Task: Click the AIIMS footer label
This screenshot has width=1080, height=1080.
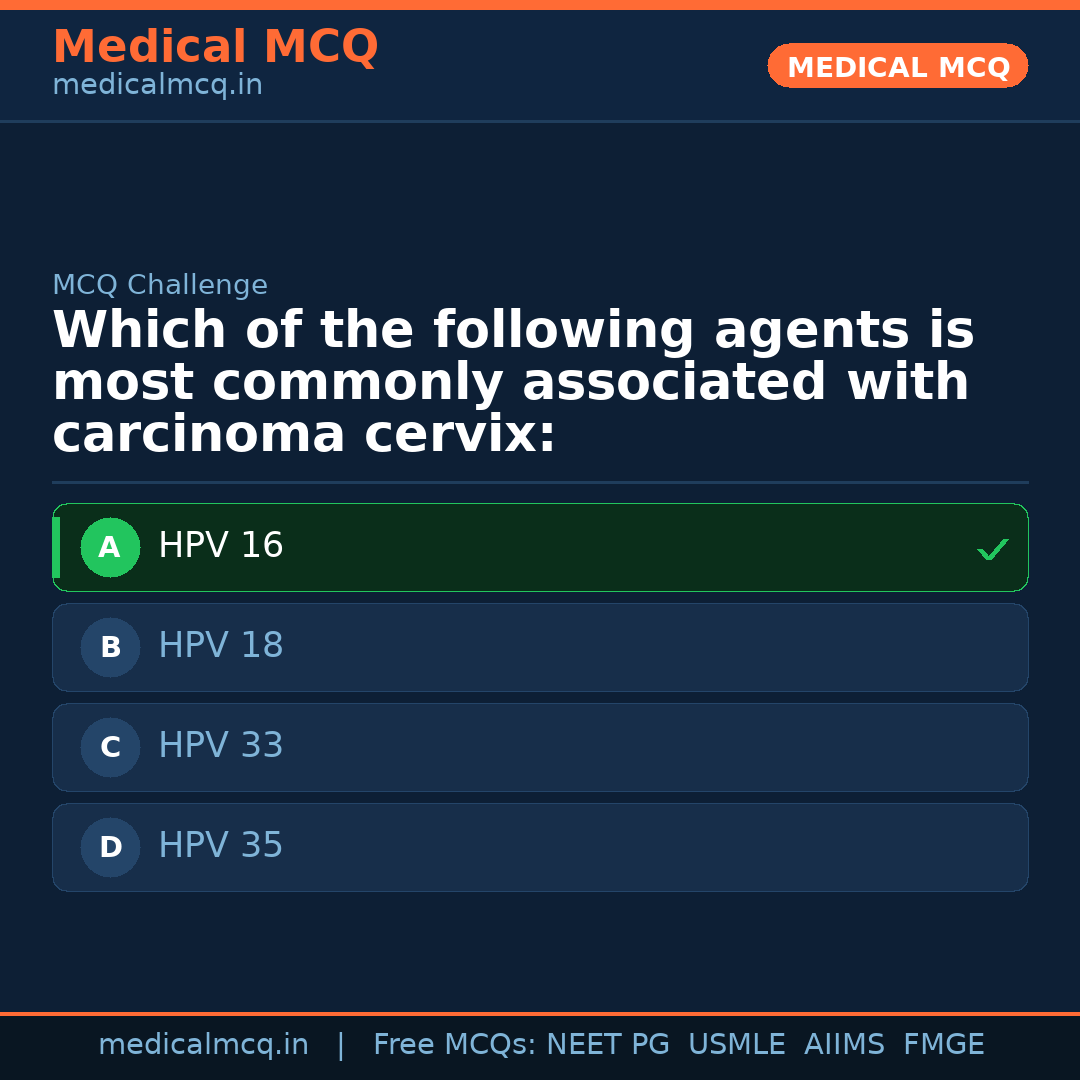Action: point(844,1045)
